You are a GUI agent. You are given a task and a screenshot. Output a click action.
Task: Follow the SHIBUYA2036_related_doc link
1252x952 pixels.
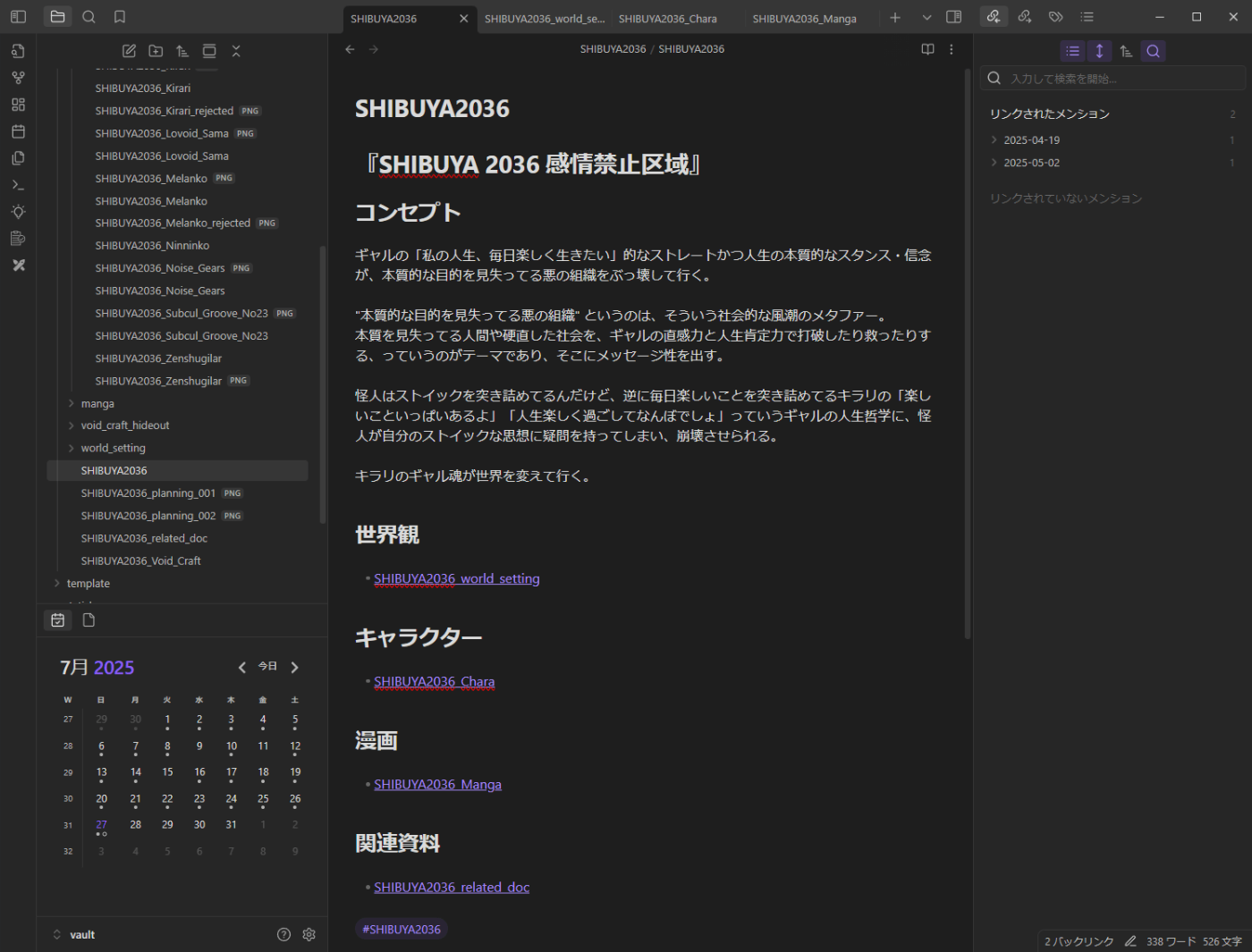452,887
